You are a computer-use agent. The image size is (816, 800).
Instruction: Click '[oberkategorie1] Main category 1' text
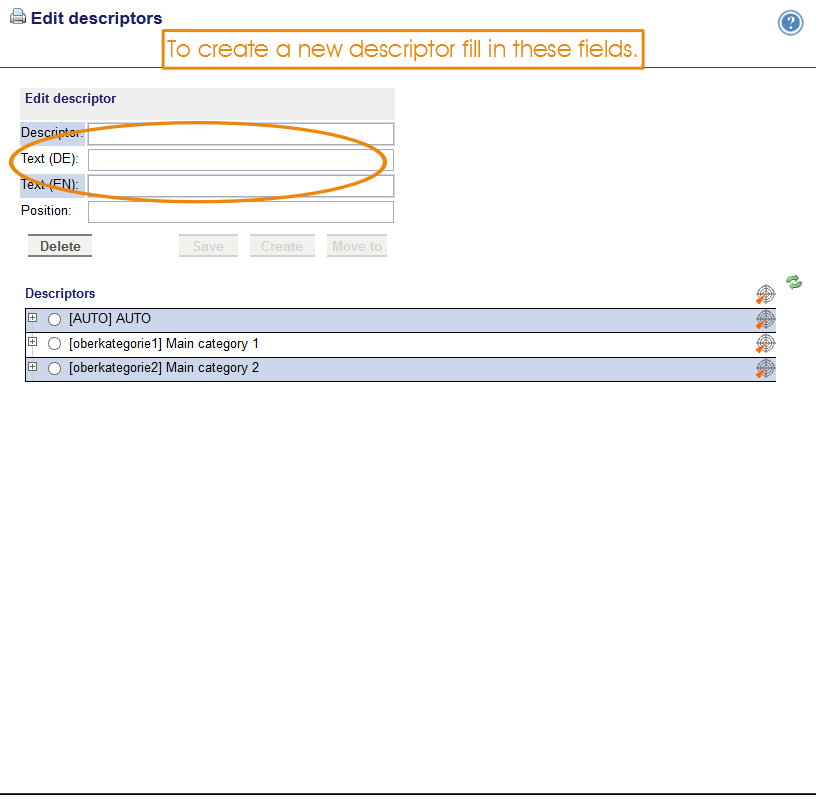tap(163, 344)
